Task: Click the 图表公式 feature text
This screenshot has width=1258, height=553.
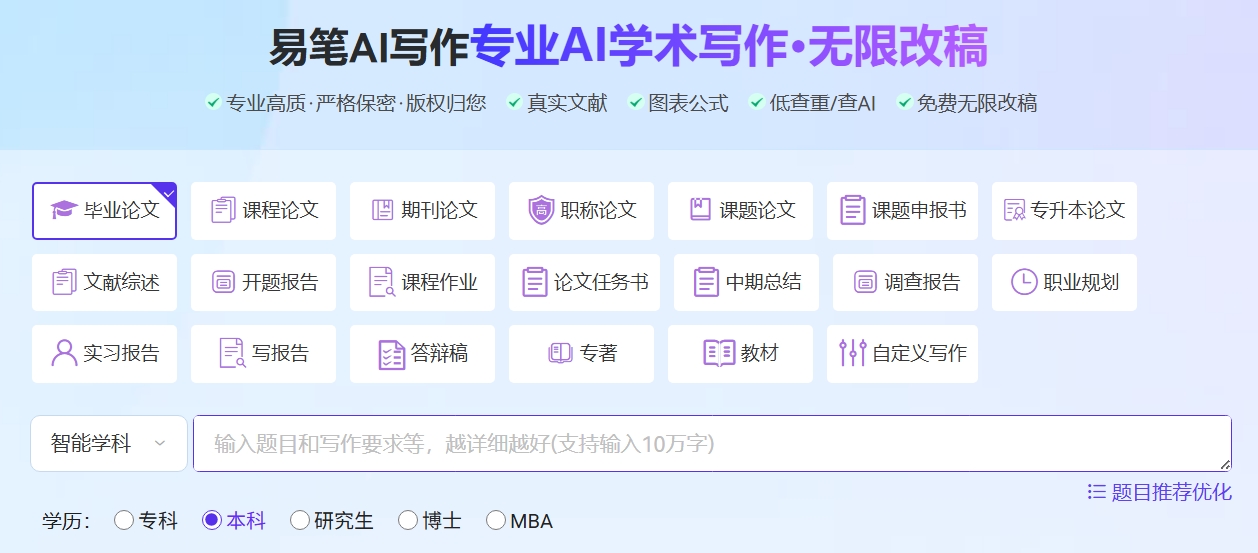Action: [x=689, y=103]
